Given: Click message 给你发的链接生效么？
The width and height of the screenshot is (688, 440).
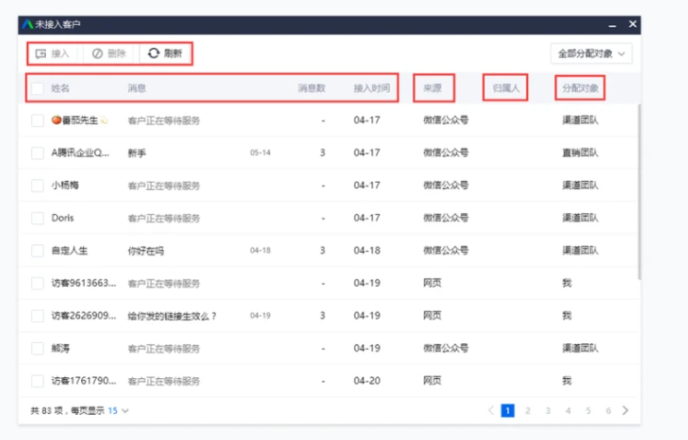Looking at the screenshot, I should coord(172,316).
